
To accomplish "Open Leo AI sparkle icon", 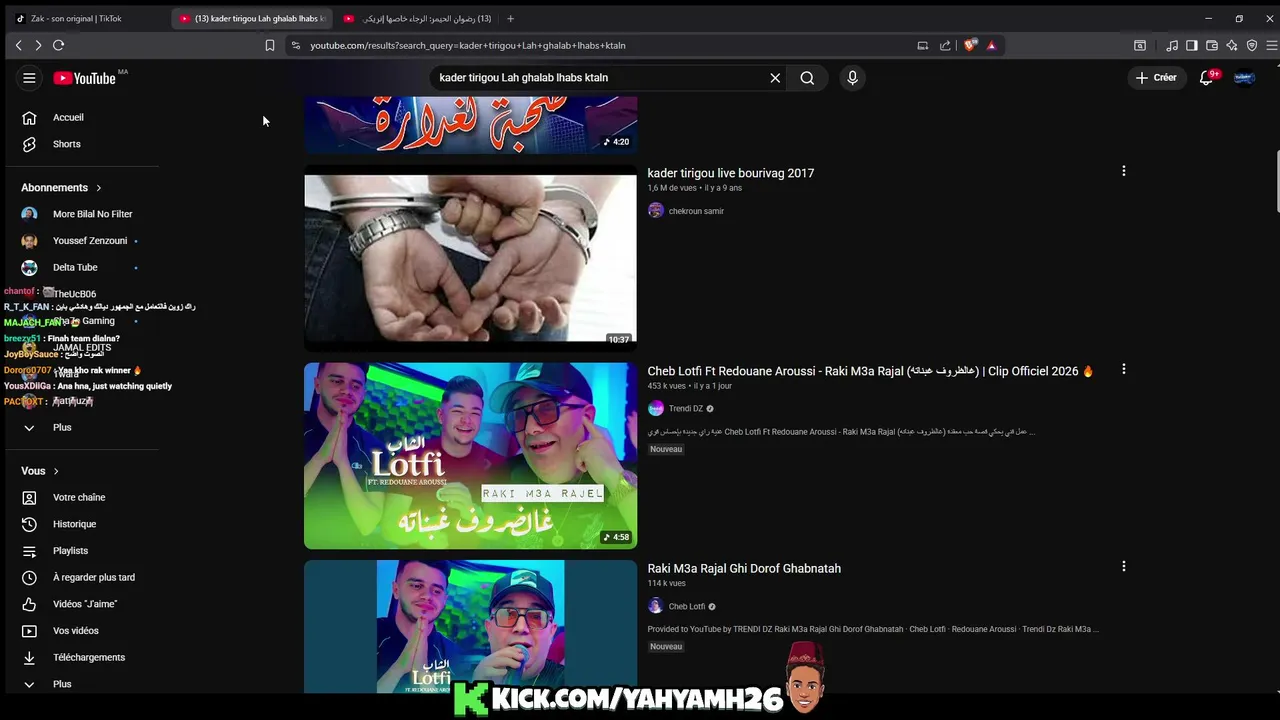I will coord(1232,45).
